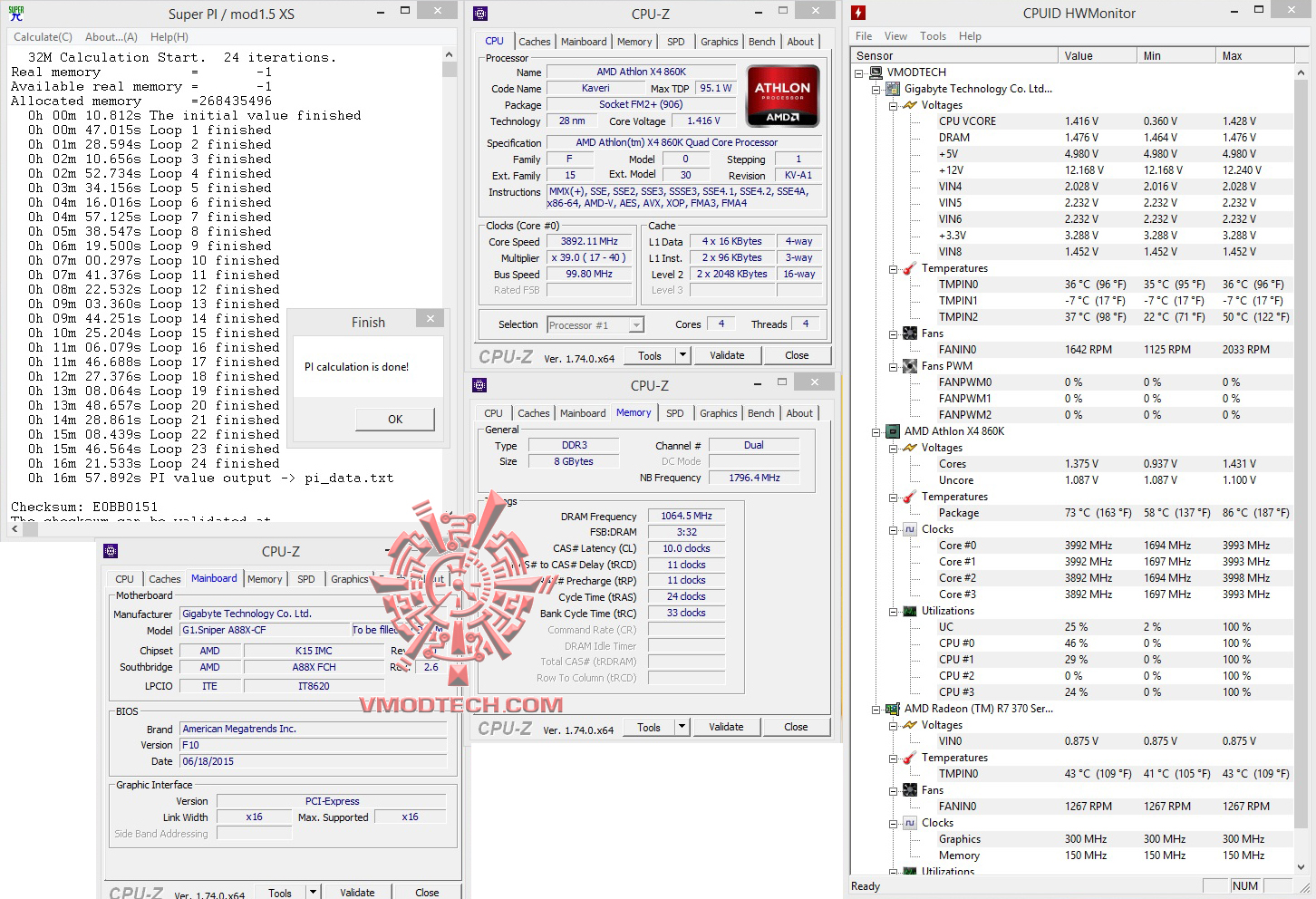Click the Max column header in HWMonitor
Image resolution: width=1316 pixels, height=899 pixels.
[x=1254, y=55]
